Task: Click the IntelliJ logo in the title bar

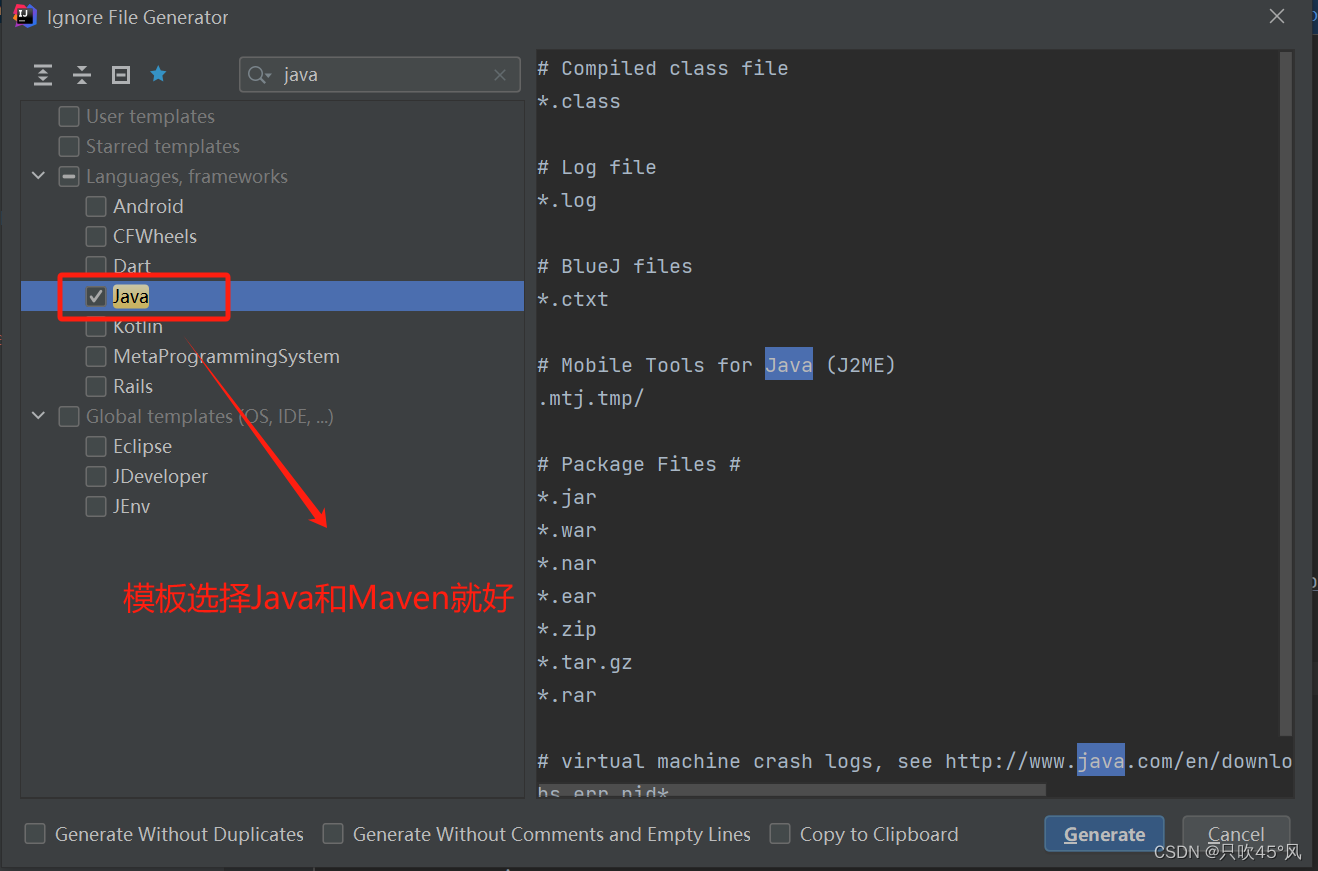Action: 24,16
